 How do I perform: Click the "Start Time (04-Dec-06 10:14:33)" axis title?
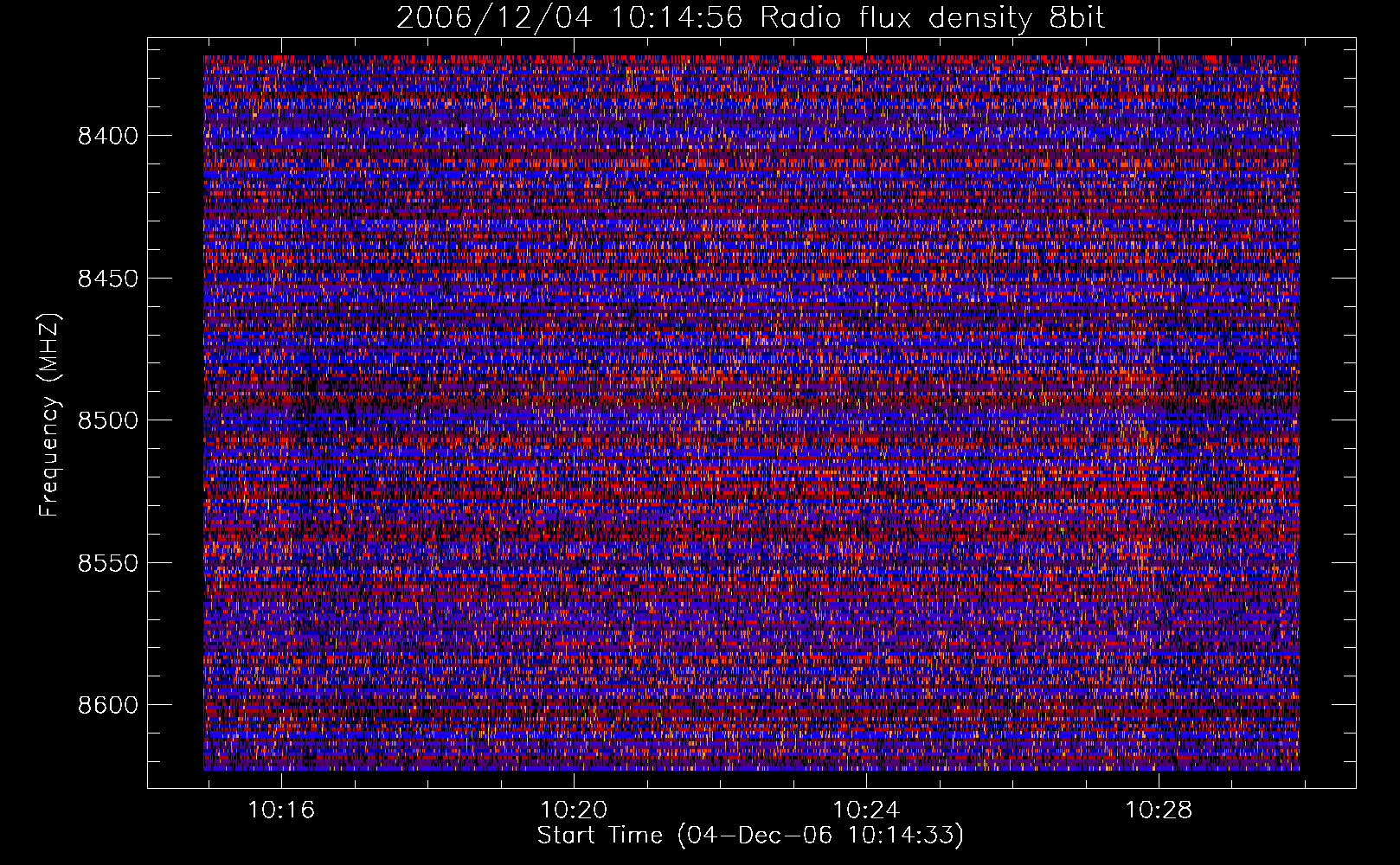pos(750,836)
